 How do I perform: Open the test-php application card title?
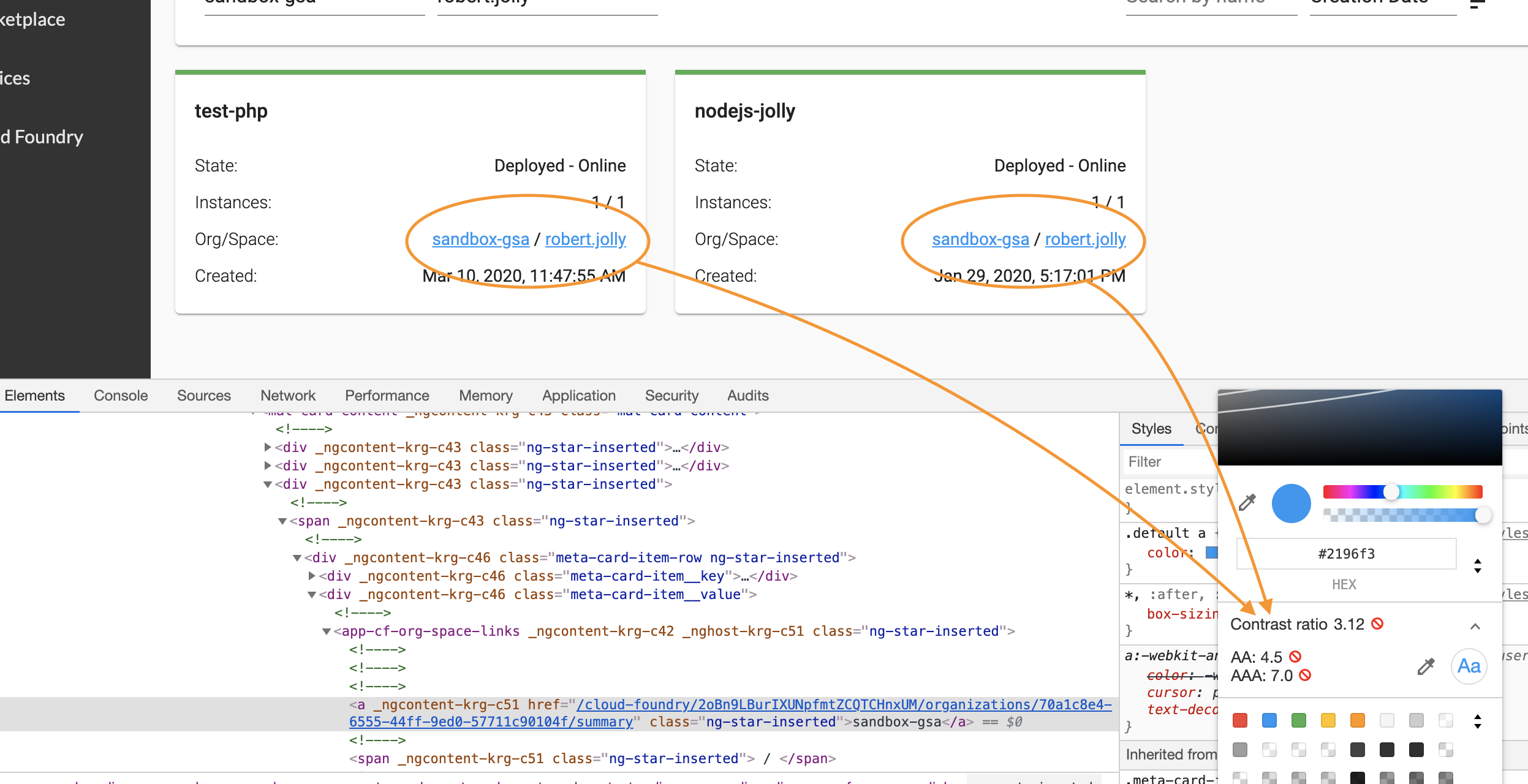coord(231,111)
